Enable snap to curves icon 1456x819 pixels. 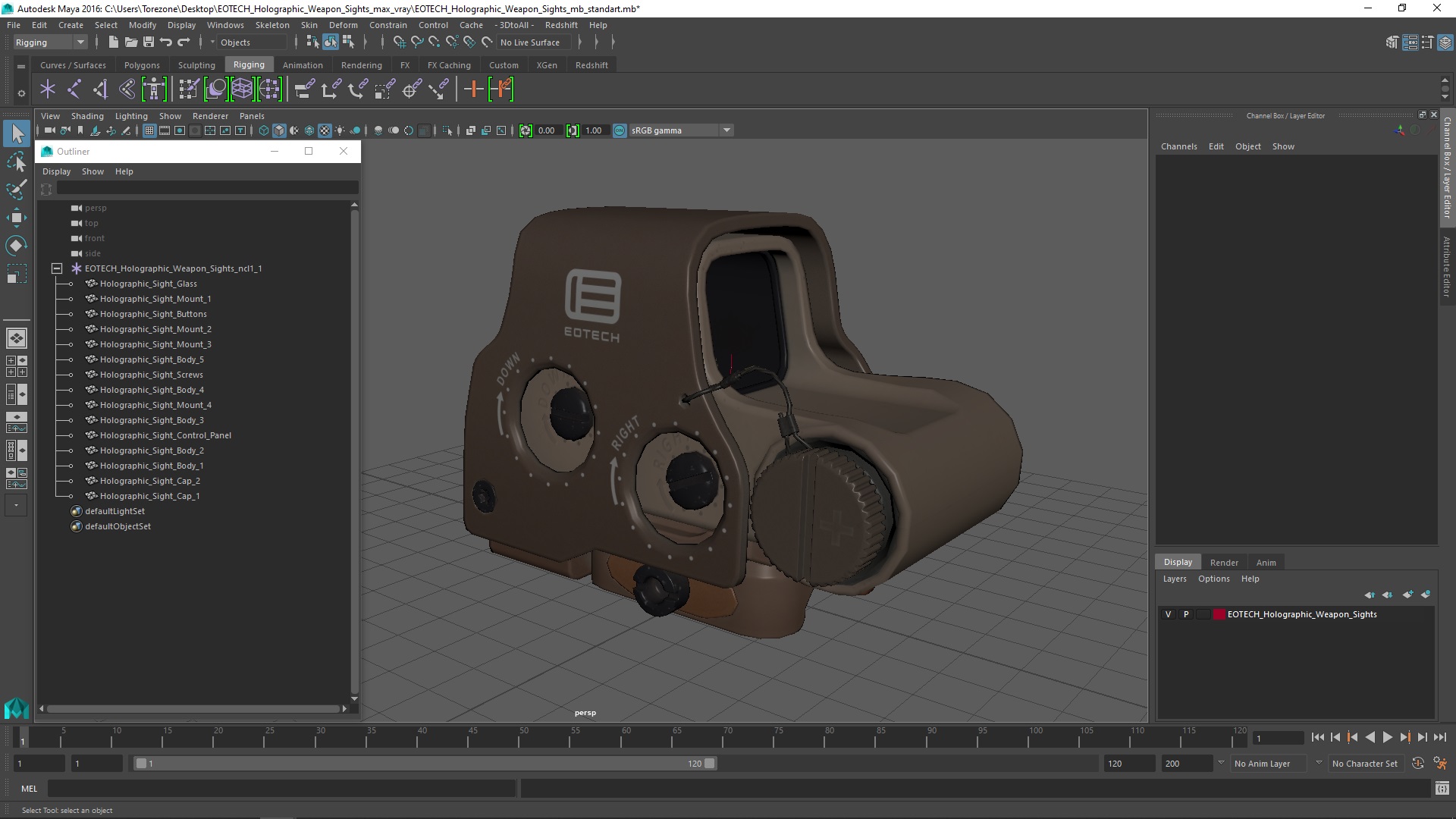click(x=416, y=42)
